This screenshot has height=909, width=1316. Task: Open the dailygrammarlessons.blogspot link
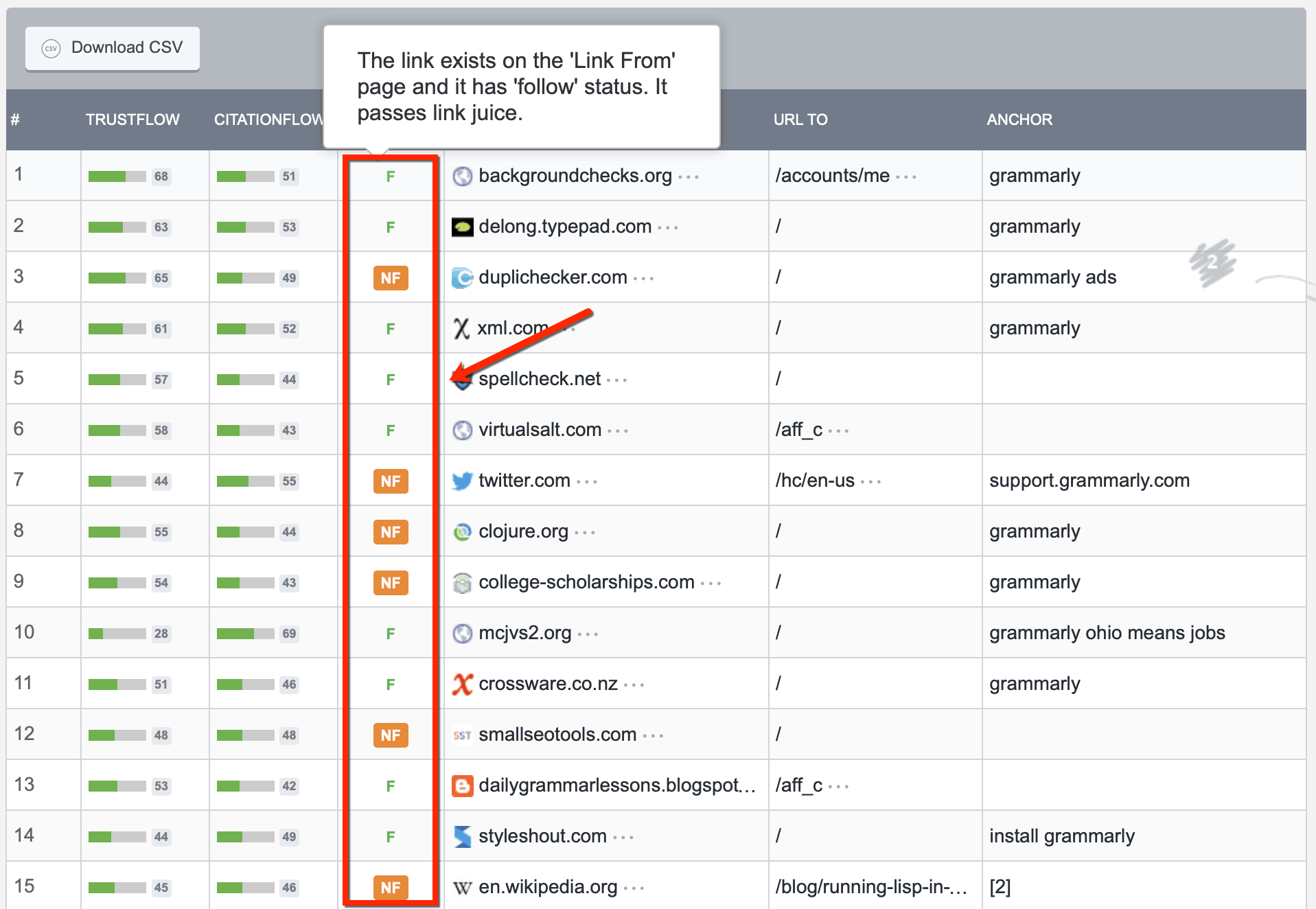click(617, 785)
